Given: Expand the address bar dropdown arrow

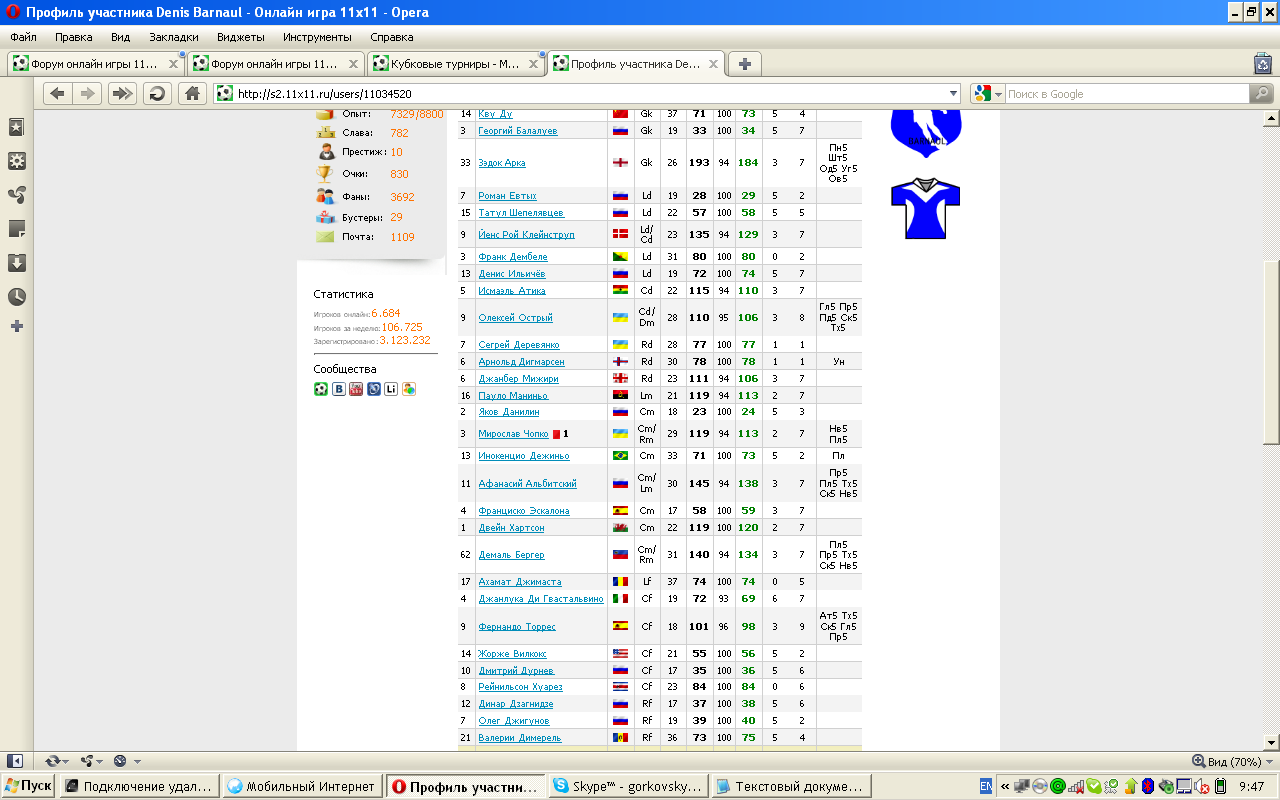Looking at the screenshot, I should pos(952,93).
